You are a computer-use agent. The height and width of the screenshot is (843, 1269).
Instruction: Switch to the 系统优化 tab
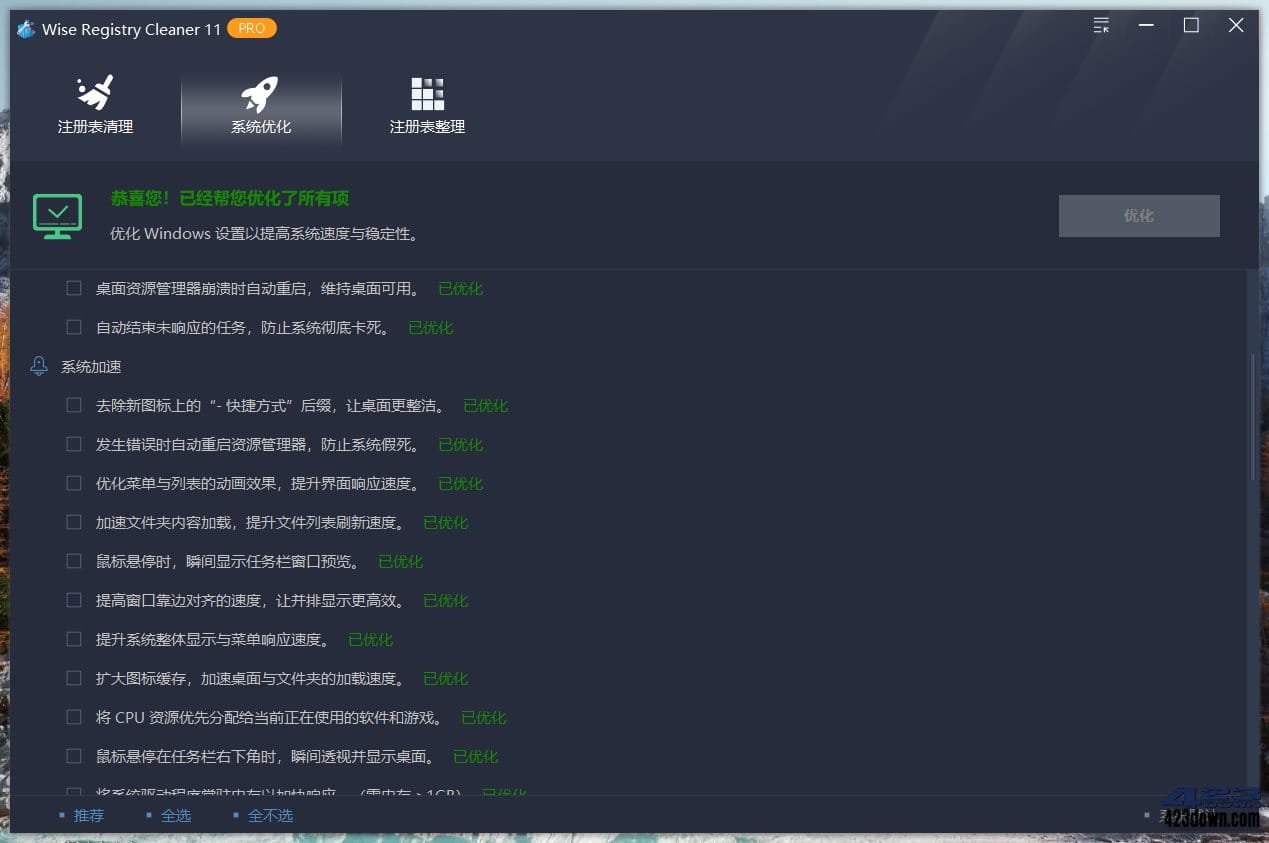coord(261,108)
